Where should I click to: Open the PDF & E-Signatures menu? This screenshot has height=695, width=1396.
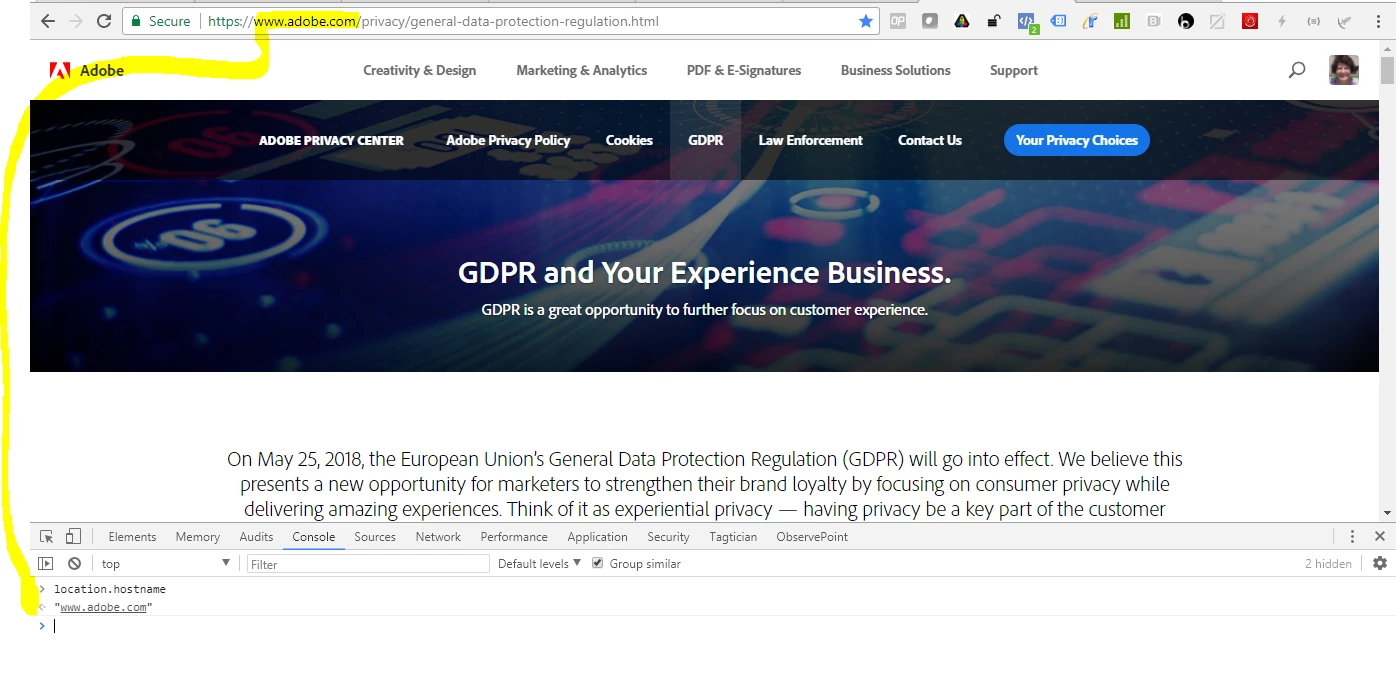click(x=743, y=70)
